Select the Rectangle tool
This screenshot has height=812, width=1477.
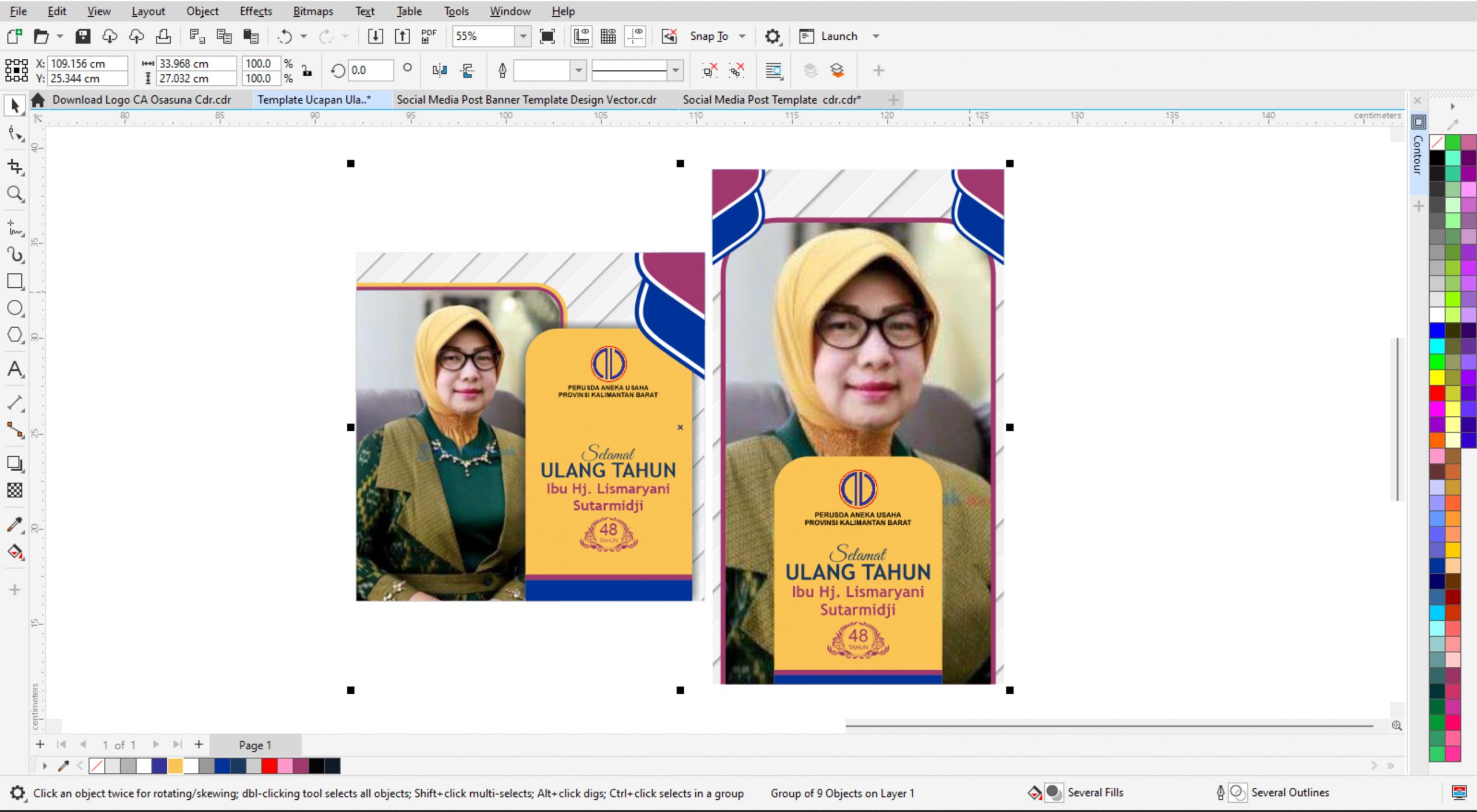[14, 281]
